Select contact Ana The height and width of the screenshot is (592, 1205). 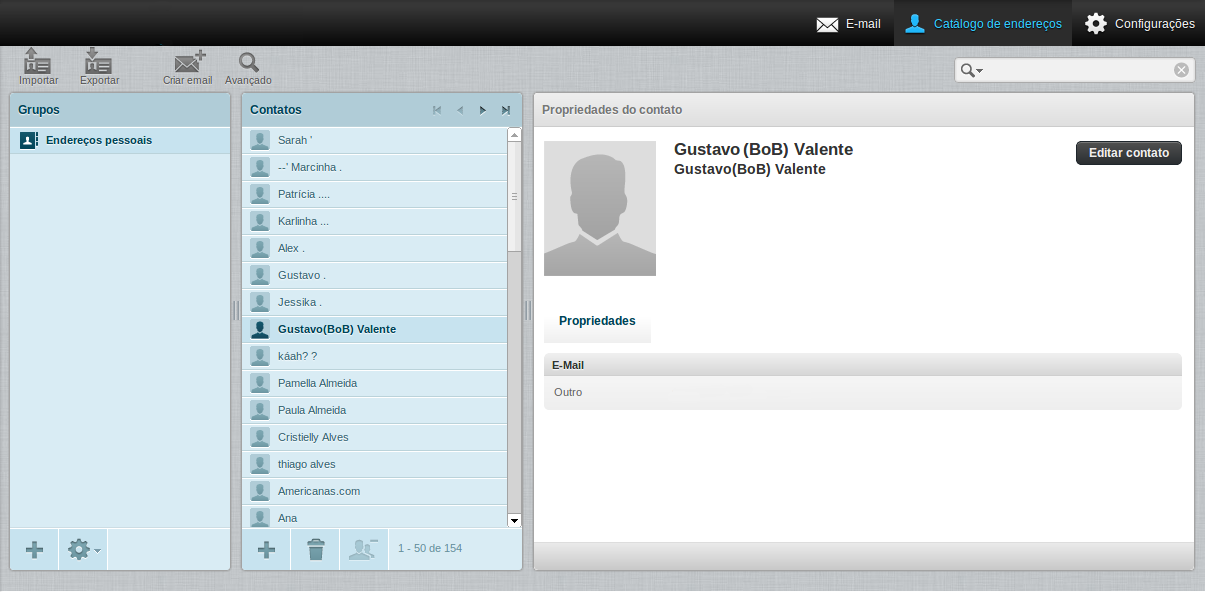pyautogui.click(x=375, y=517)
